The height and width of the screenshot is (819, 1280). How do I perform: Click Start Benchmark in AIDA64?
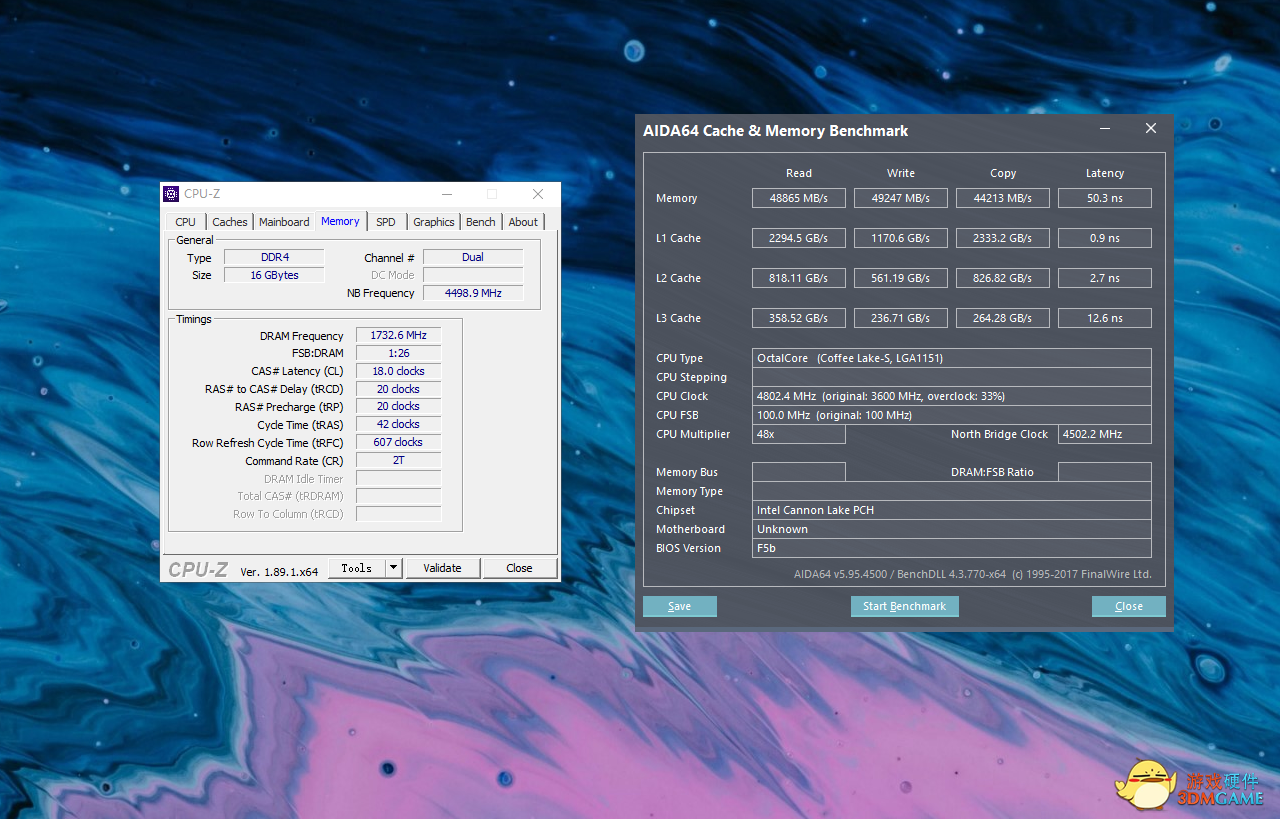tap(905, 606)
